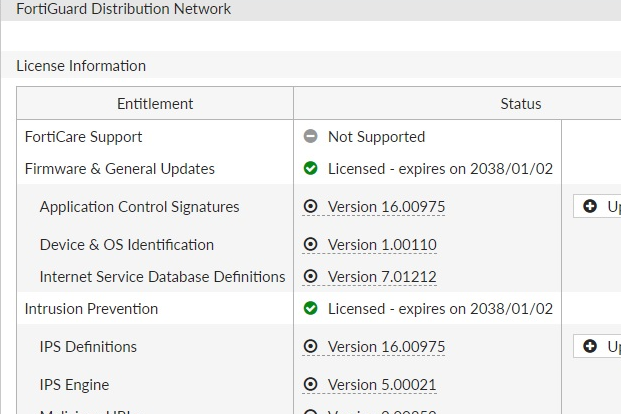The image size is (621, 414).
Task: Click green check icon beside Firmware & General Updates
Action: click(x=310, y=168)
